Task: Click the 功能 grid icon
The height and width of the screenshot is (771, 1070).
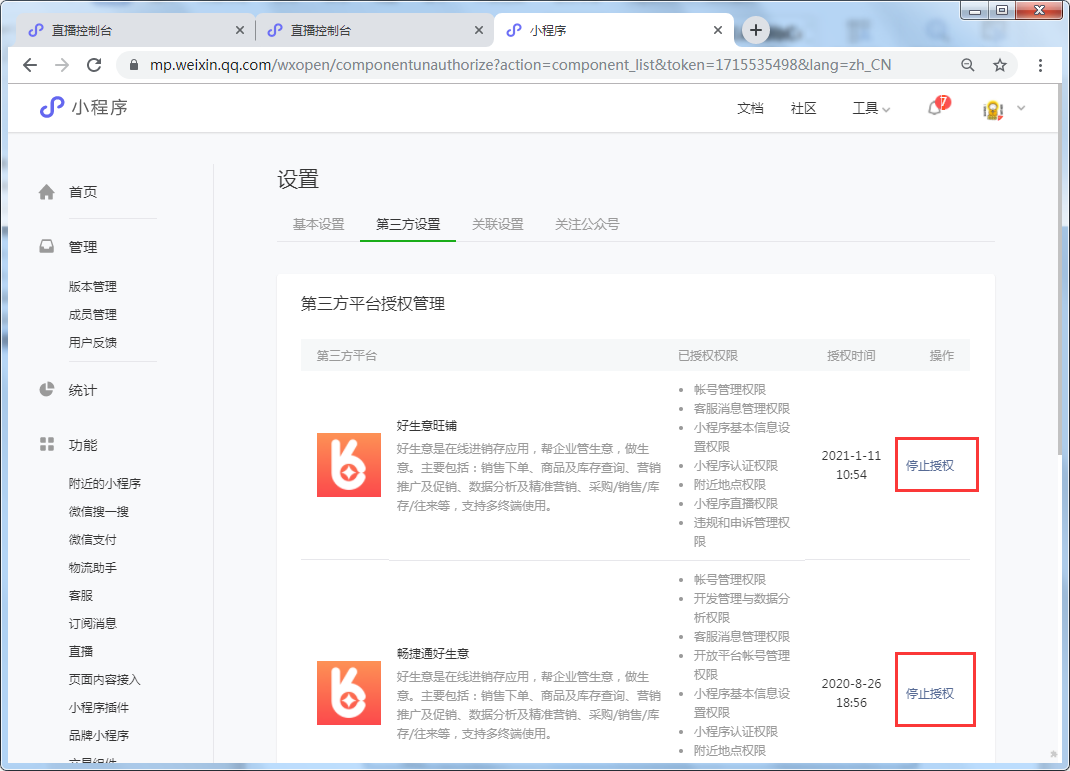Action: pos(46,444)
